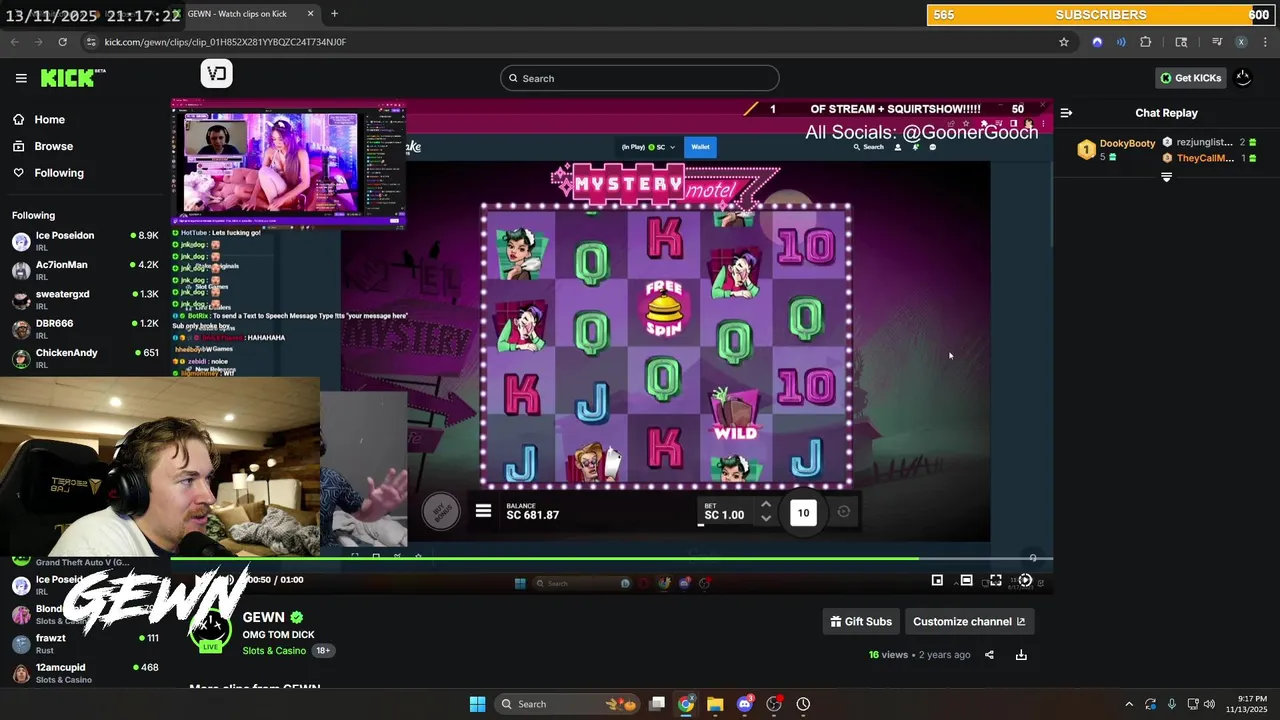Image resolution: width=1280 pixels, height=720 pixels.
Task: Open File Explorer from taskbar
Action: pos(715,704)
